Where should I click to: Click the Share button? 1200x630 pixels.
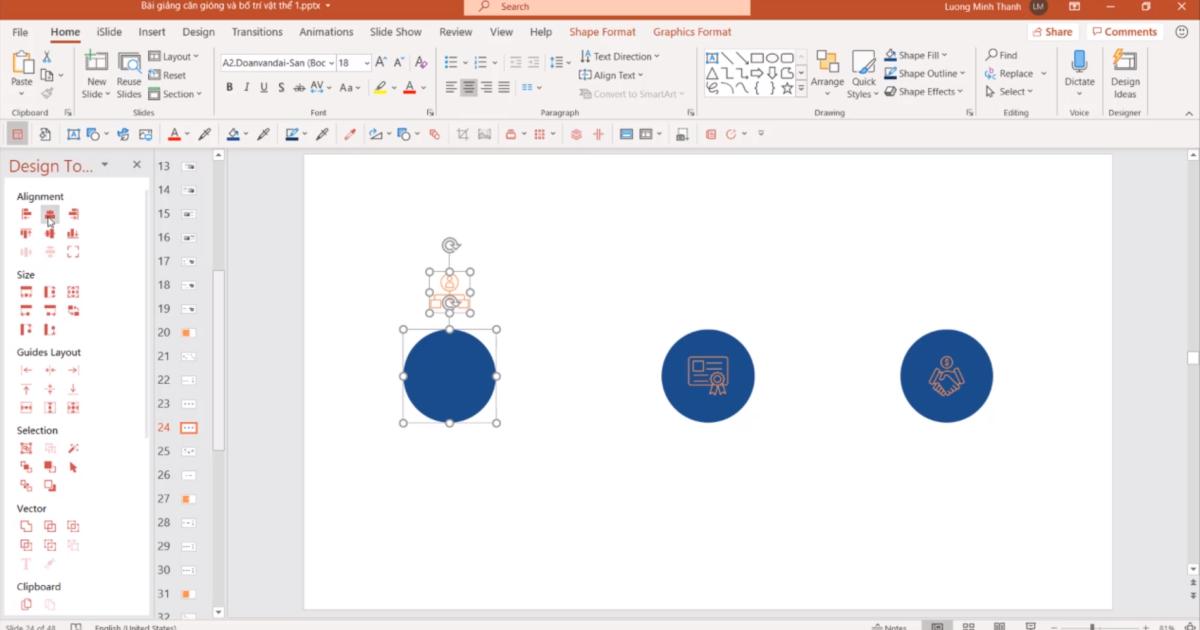coord(1051,32)
